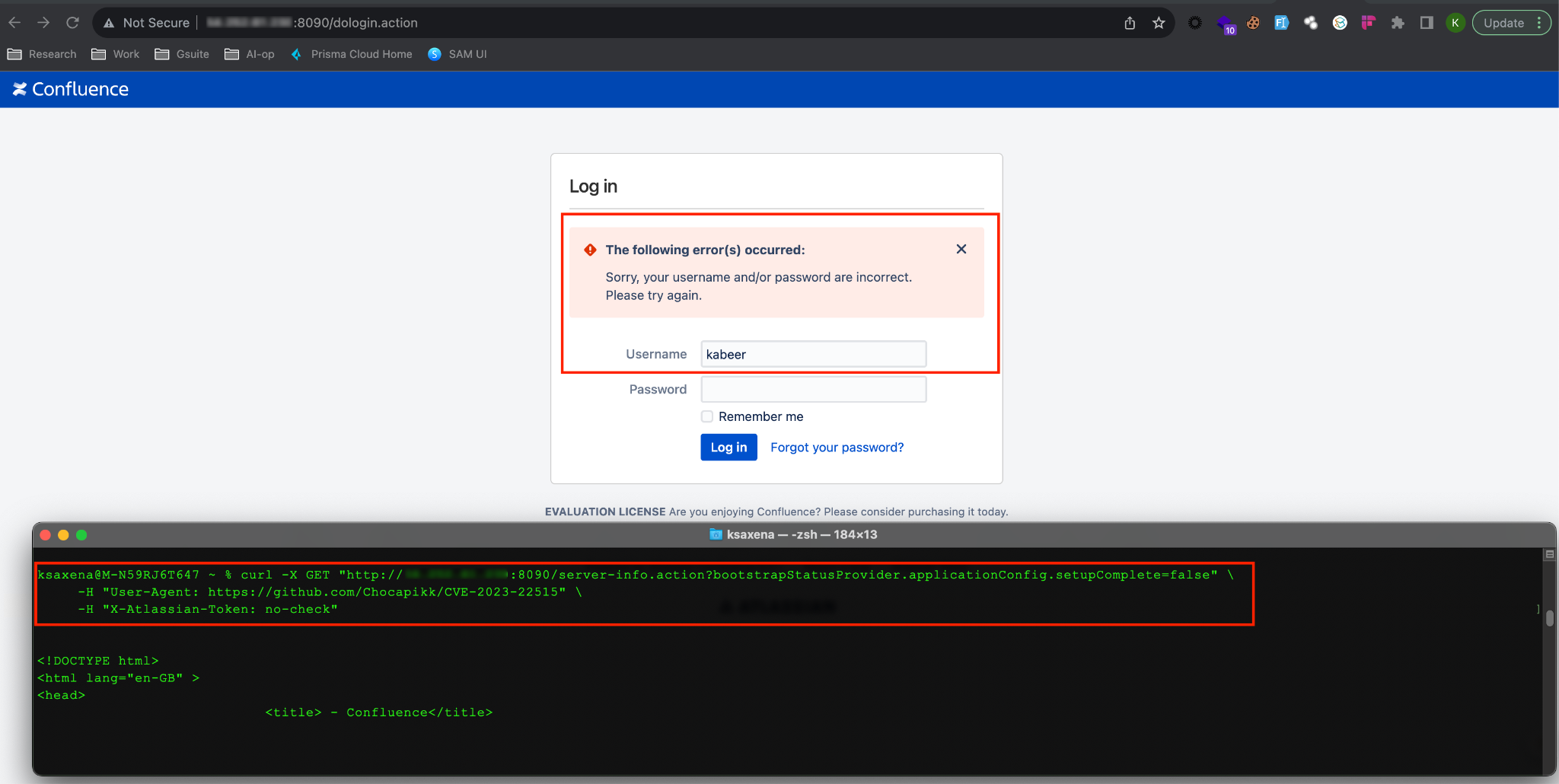Screen dimensions: 1559x784
Task: Click the share page icon in address bar
Action: click(1130, 23)
